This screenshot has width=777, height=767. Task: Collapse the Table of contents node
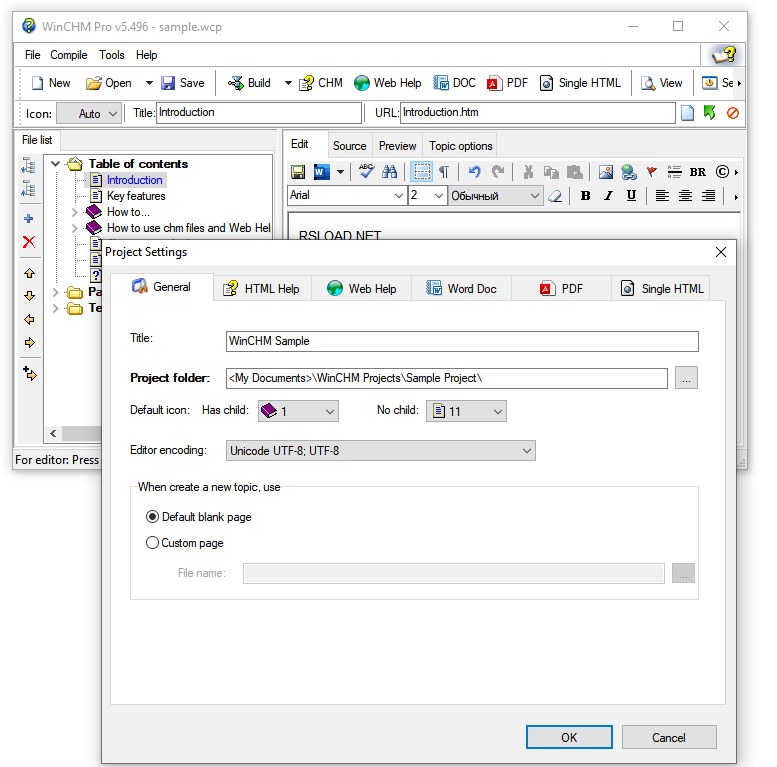56,164
